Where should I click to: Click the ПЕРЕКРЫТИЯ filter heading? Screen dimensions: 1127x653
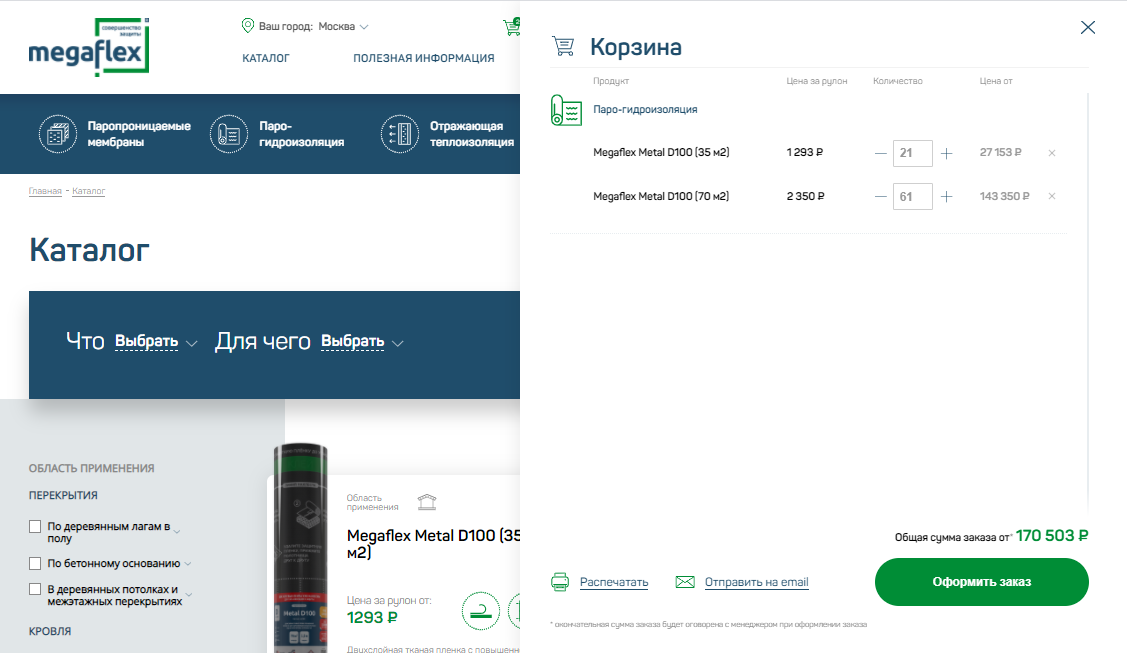coord(63,496)
